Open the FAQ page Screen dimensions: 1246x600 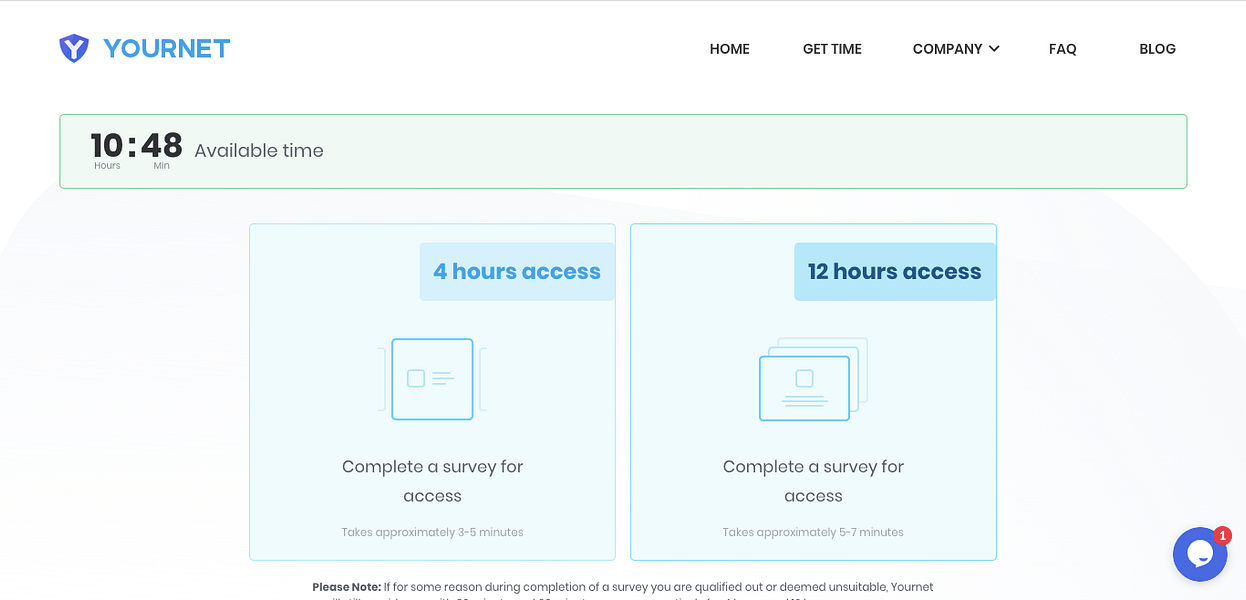tap(1062, 48)
